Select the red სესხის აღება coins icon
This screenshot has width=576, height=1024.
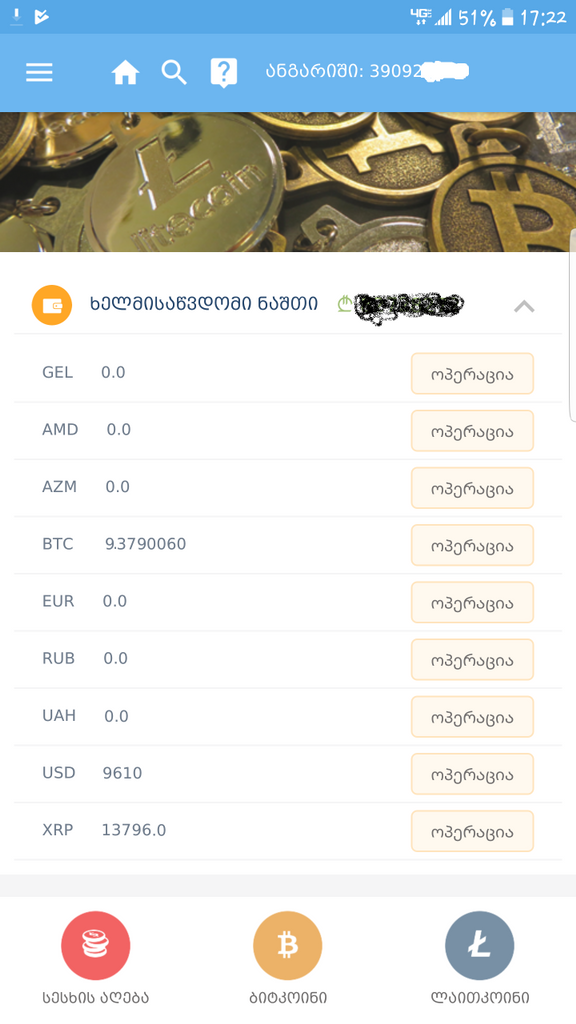coord(95,944)
